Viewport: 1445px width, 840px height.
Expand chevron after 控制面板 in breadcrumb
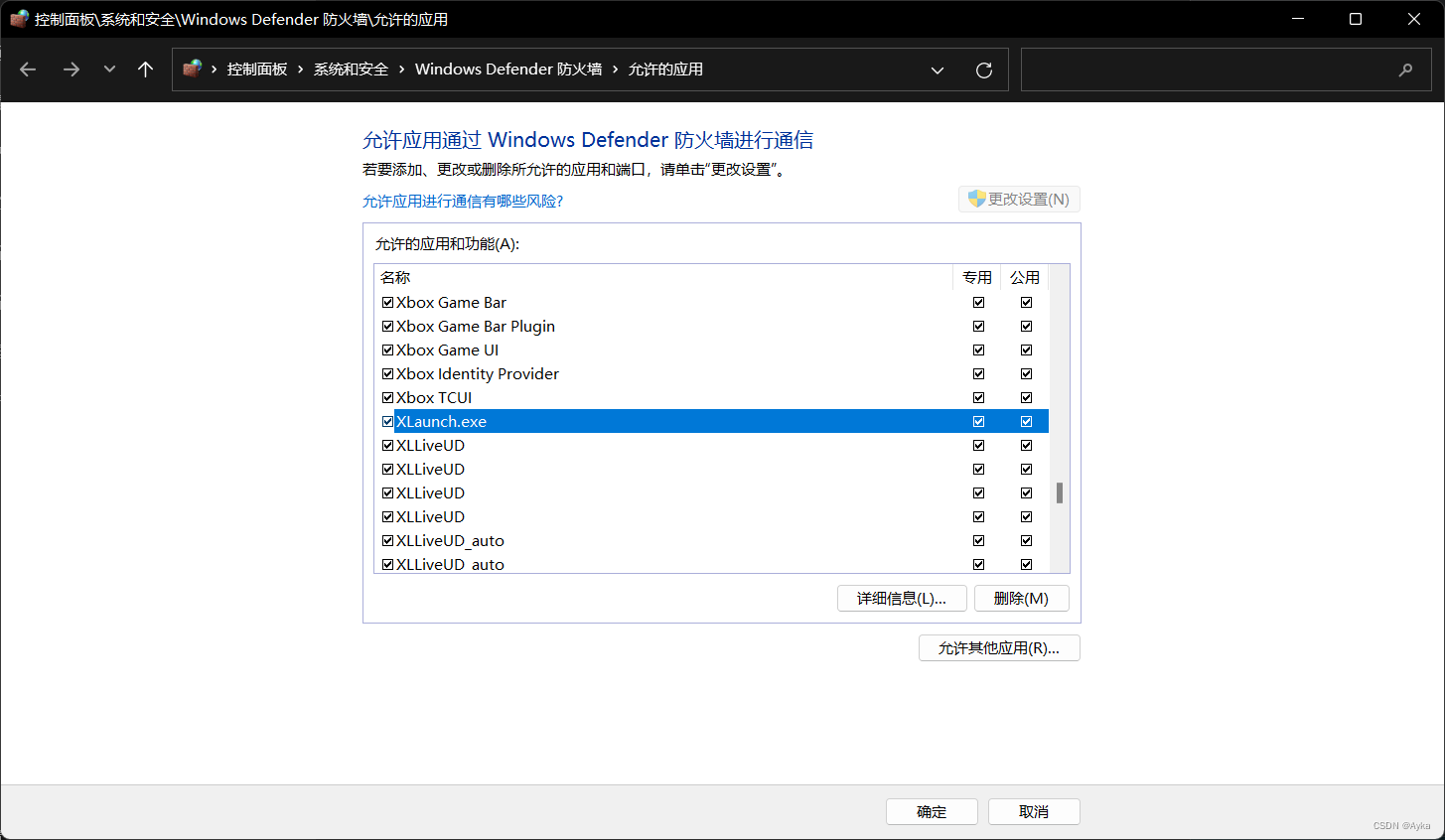click(x=300, y=70)
